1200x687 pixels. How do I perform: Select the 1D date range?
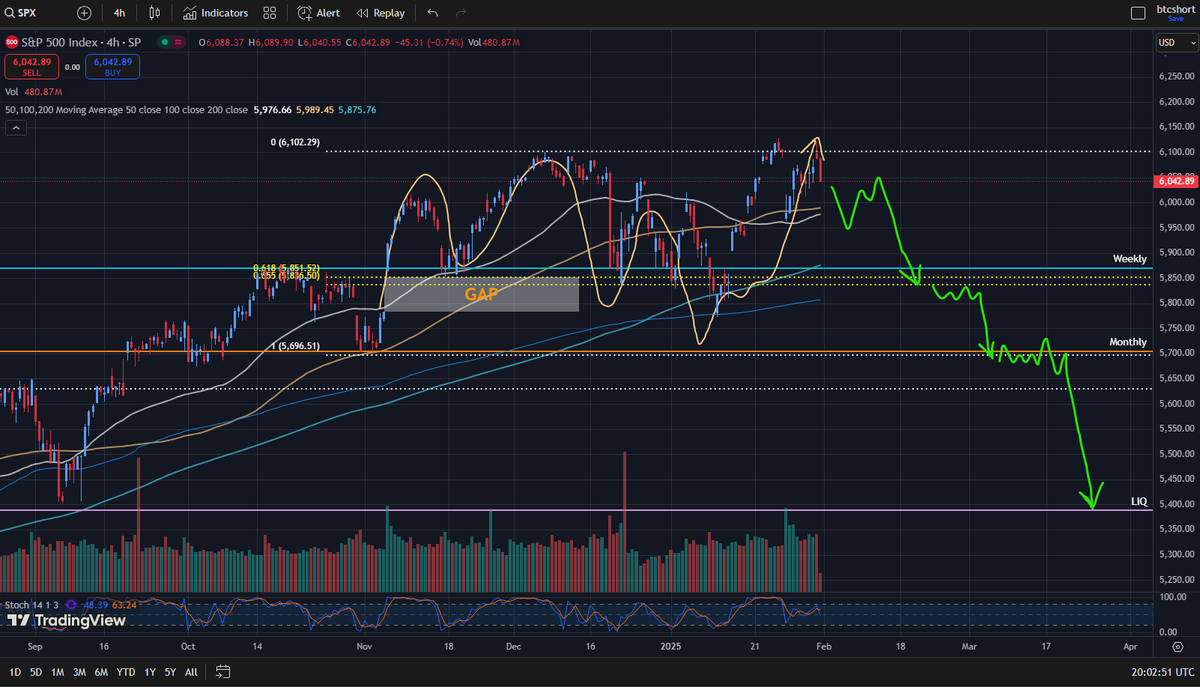coord(14,671)
